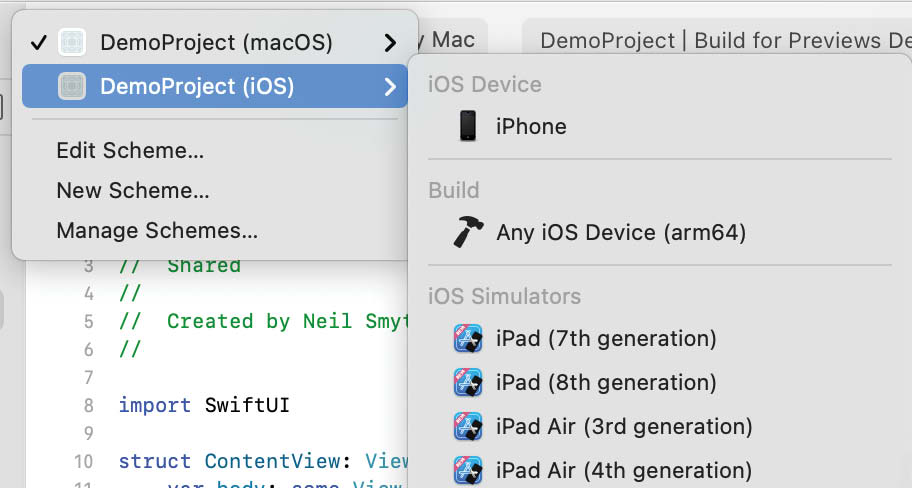Select the DemoProject (macOS) scheme

(215, 42)
